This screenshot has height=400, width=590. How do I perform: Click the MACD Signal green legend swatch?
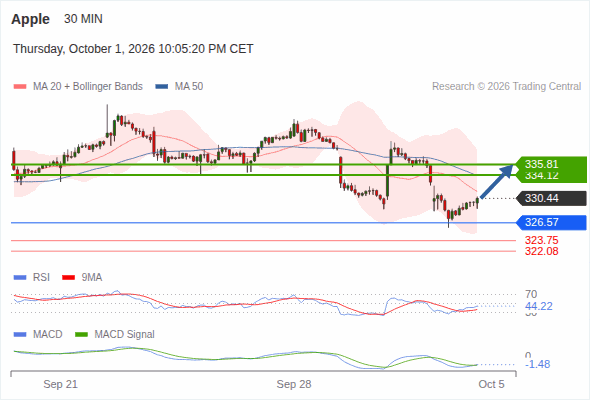pos(81,334)
